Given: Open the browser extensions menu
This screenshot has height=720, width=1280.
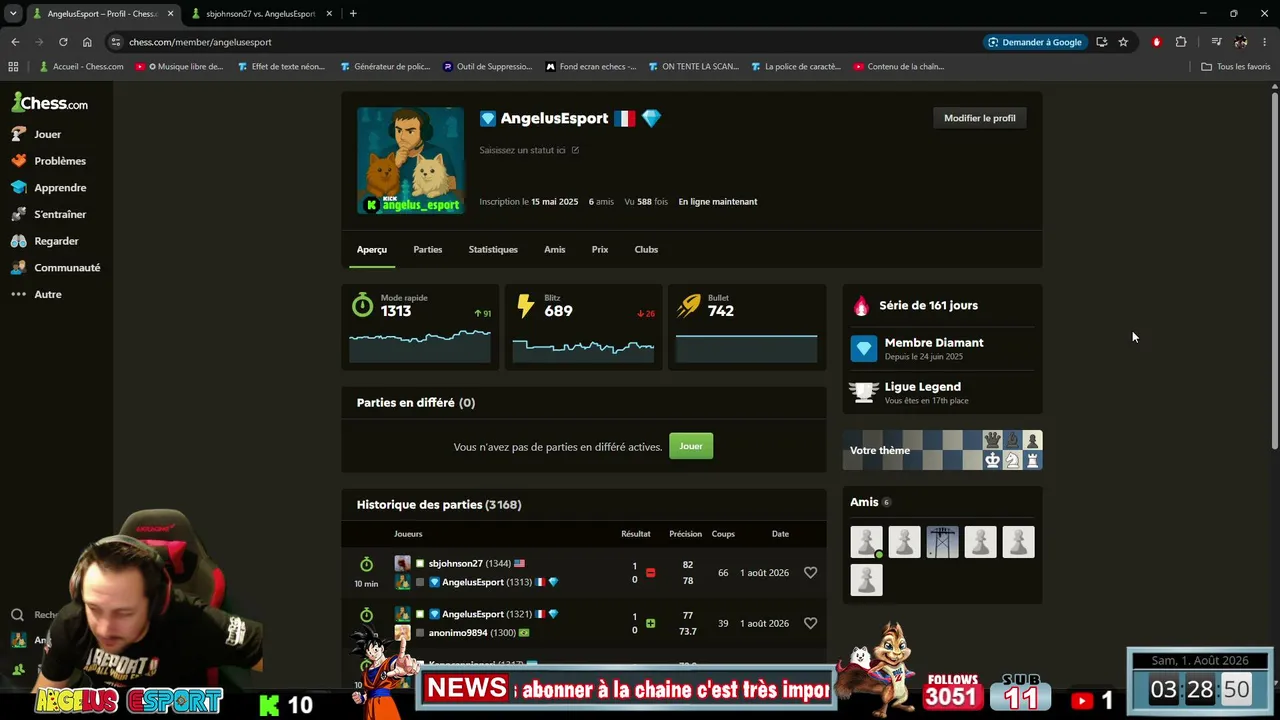Looking at the screenshot, I should 1181,42.
